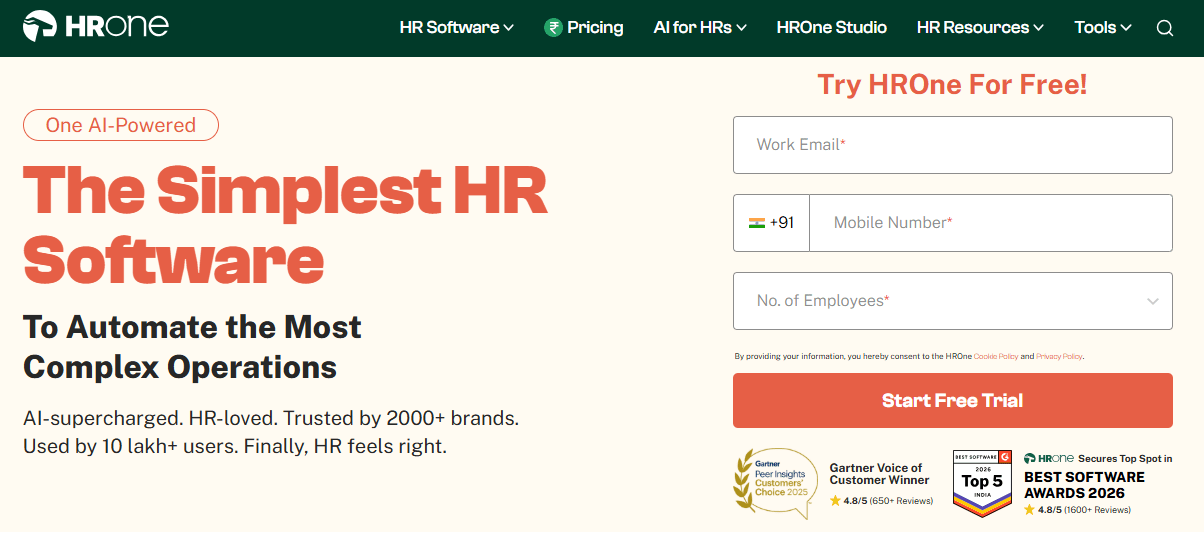Expand the HR Resources menu
Screen dimensions: 1204x553
coord(980,28)
